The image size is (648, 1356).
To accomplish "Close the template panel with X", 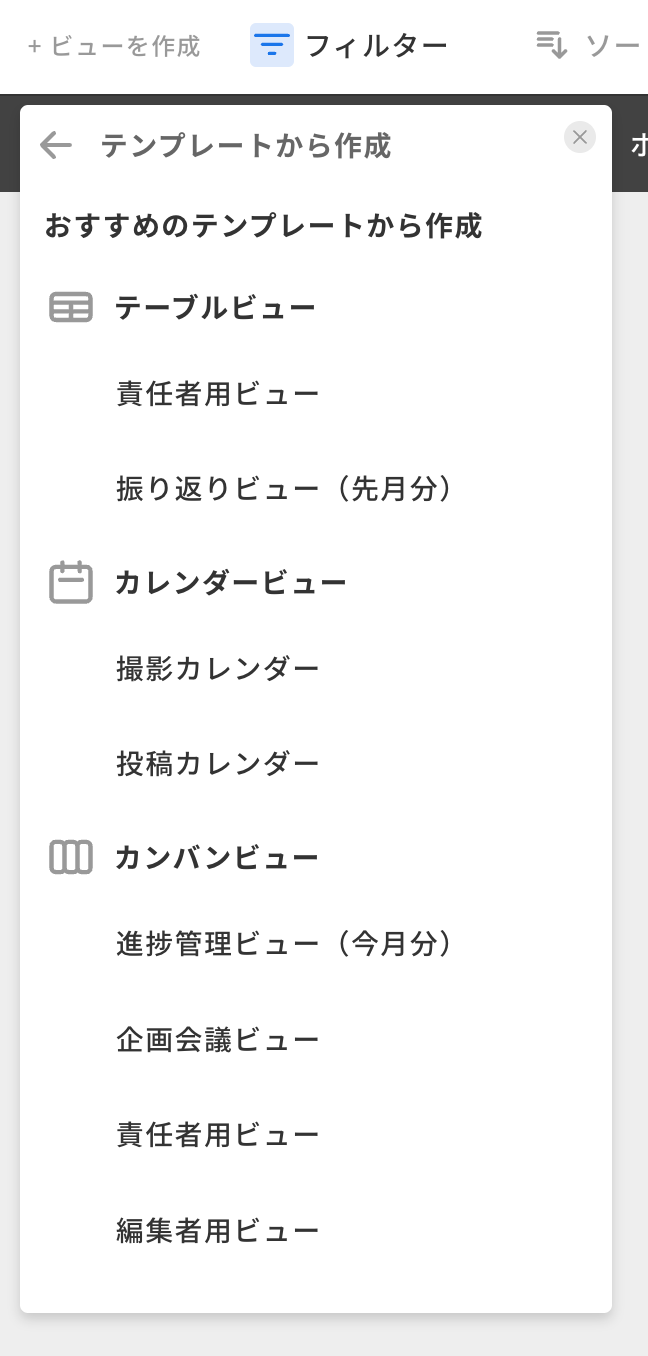I will [x=580, y=137].
